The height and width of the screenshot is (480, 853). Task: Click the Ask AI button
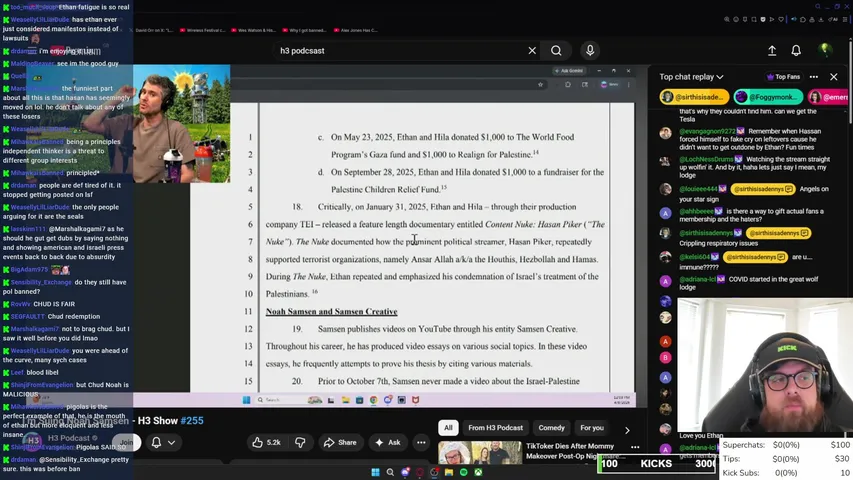(387, 442)
